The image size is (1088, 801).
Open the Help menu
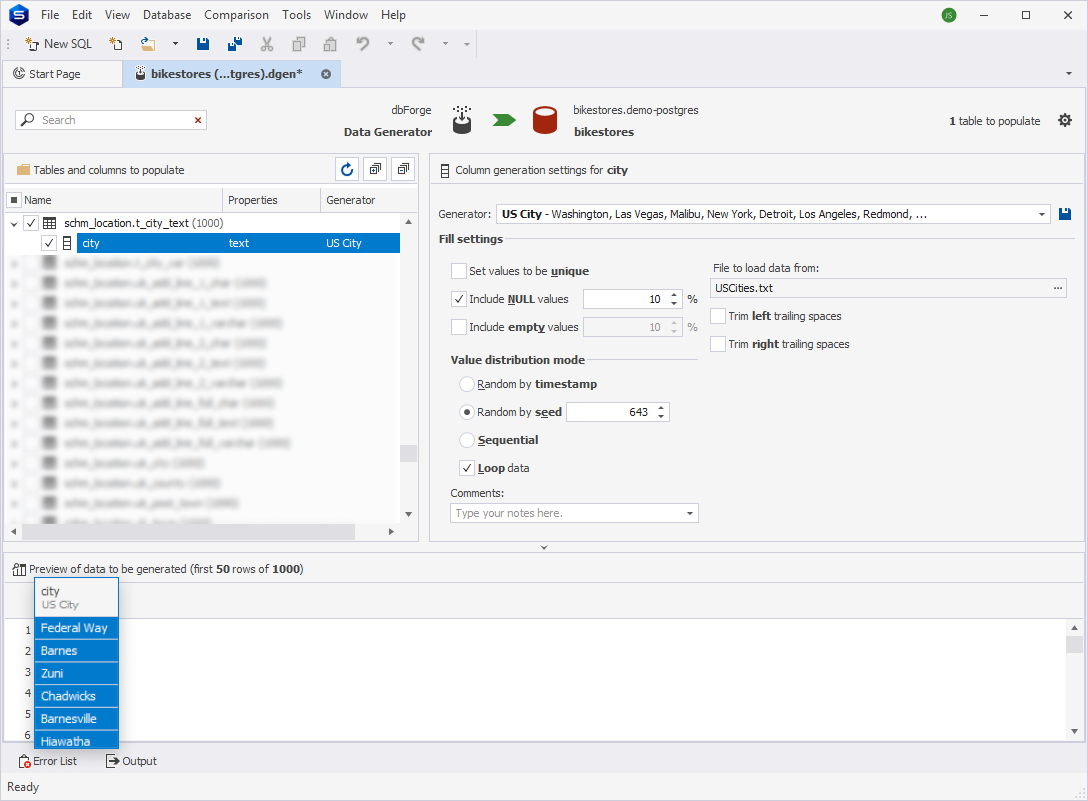[x=393, y=15]
